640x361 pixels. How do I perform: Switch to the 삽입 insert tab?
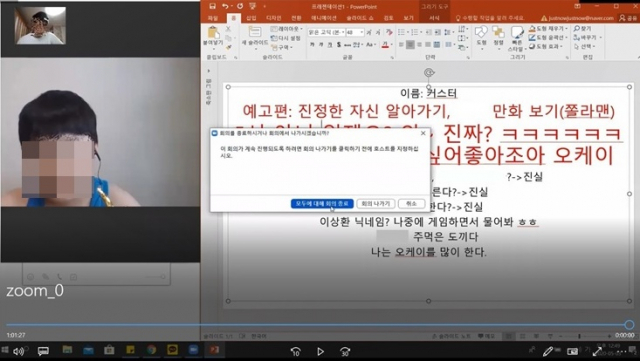coord(251,18)
